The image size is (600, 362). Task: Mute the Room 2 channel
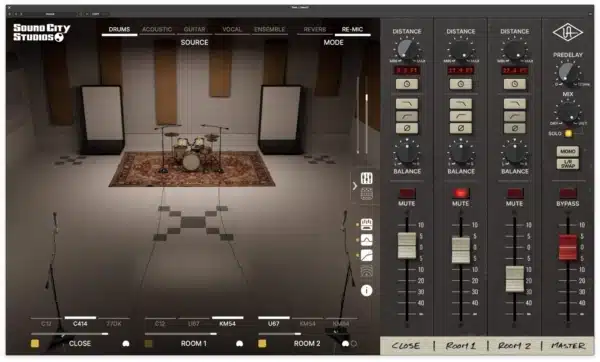click(515, 193)
